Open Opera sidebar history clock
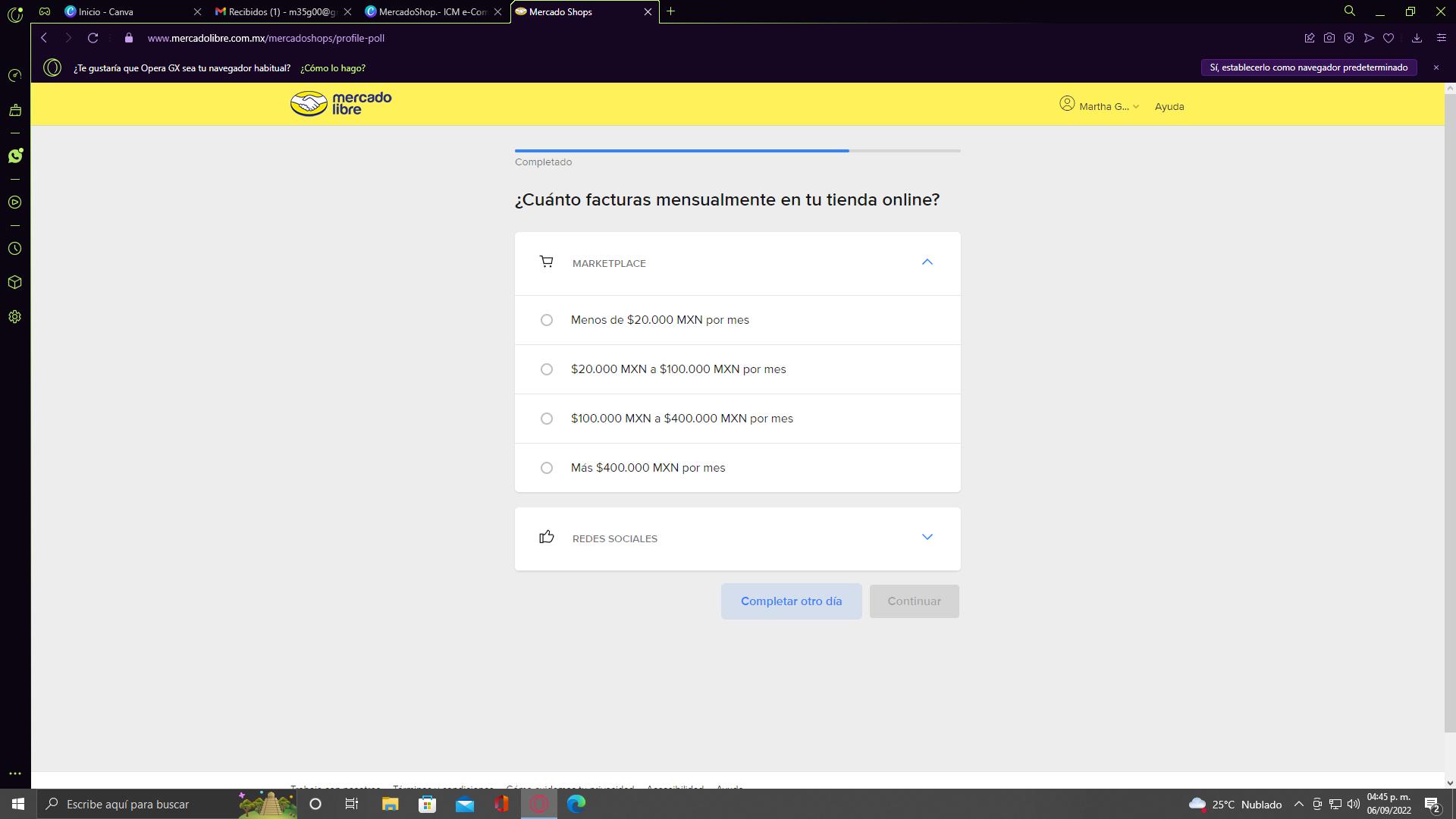Image resolution: width=1456 pixels, height=819 pixels. click(14, 249)
